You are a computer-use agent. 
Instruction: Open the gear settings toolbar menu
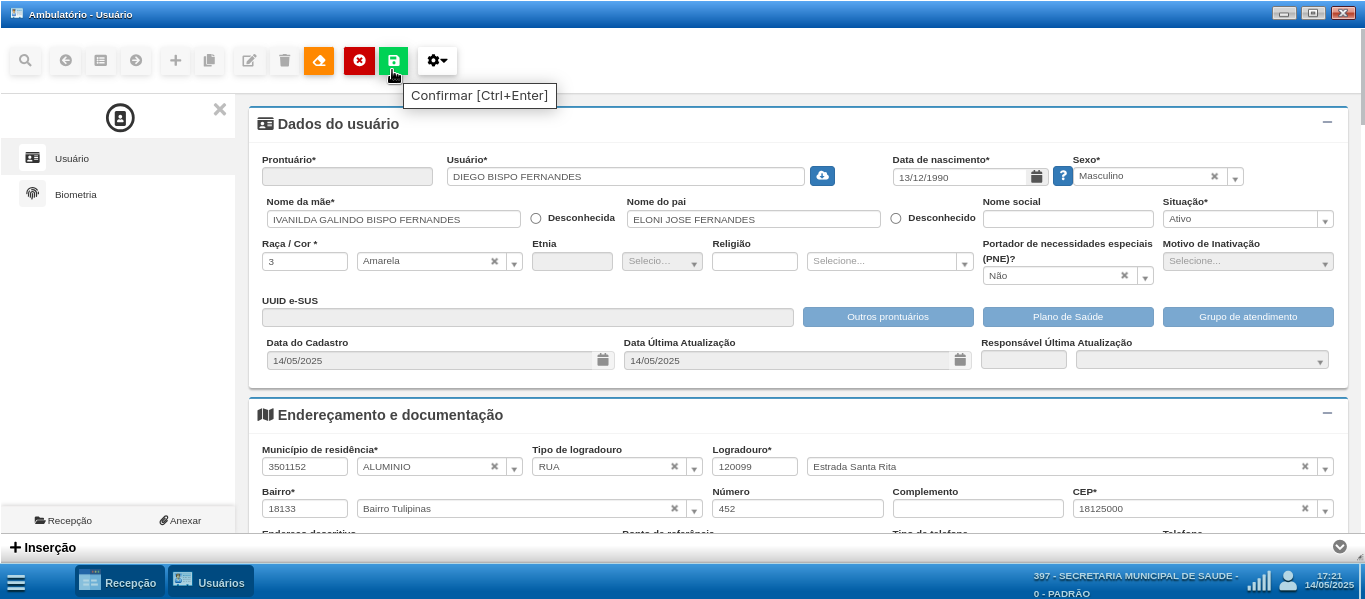tap(437, 61)
